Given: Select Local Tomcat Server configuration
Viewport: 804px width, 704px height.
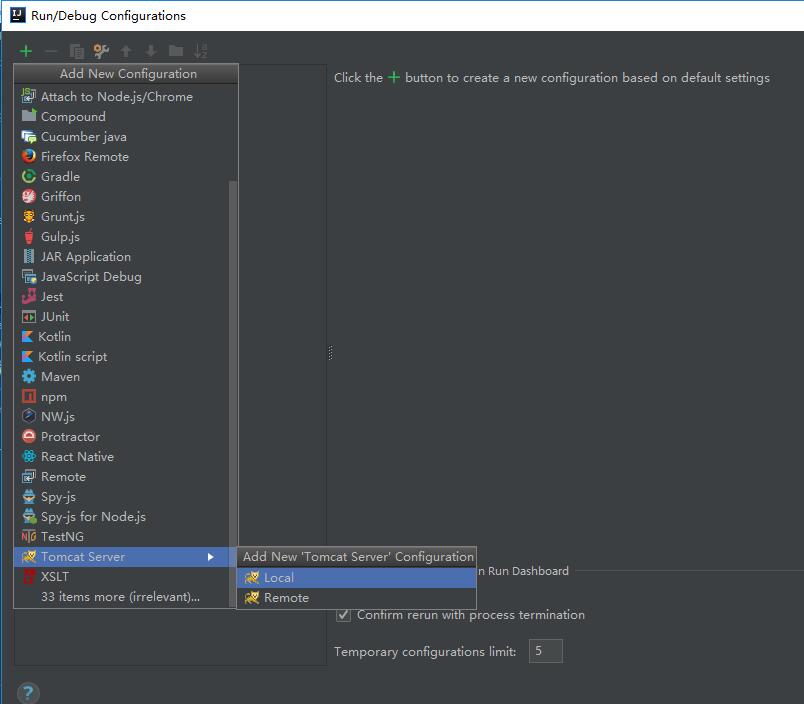Looking at the screenshot, I should tap(278, 578).
